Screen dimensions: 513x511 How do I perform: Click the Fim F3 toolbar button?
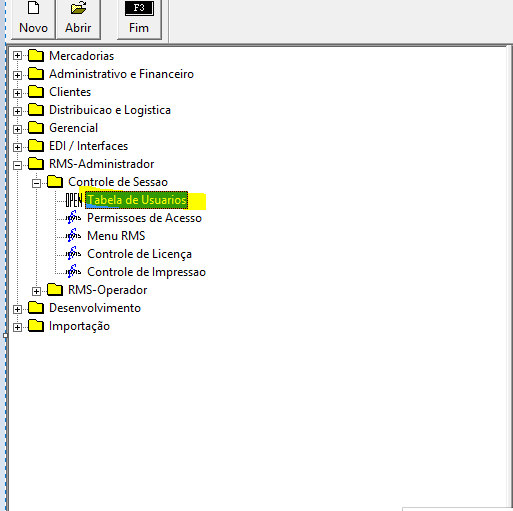pos(139,20)
